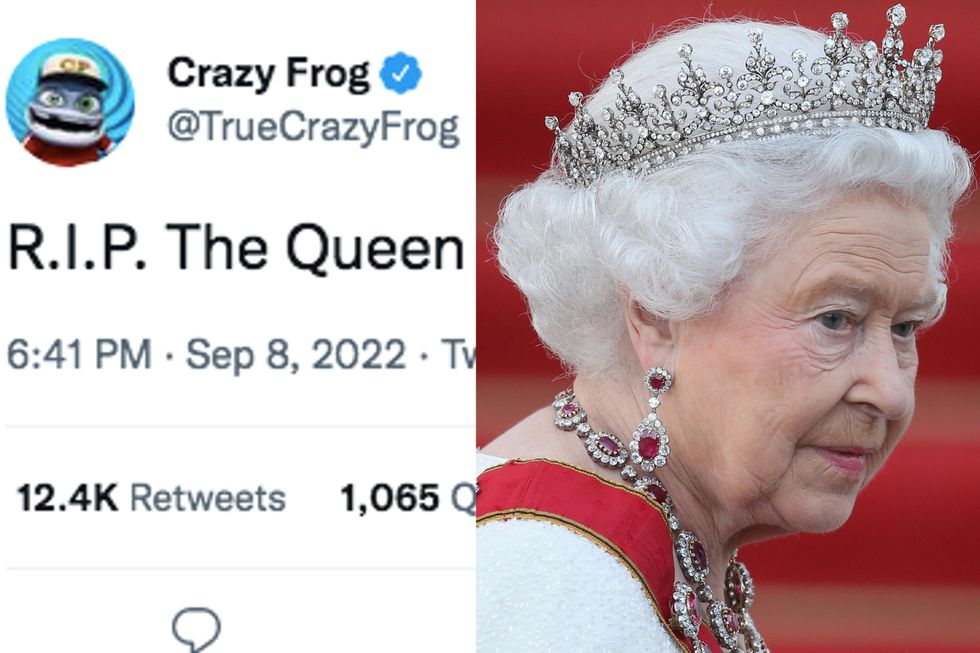The image size is (980, 653).
Task: Visit the @TrueCrazyFrog handle link
Action: click(x=313, y=128)
